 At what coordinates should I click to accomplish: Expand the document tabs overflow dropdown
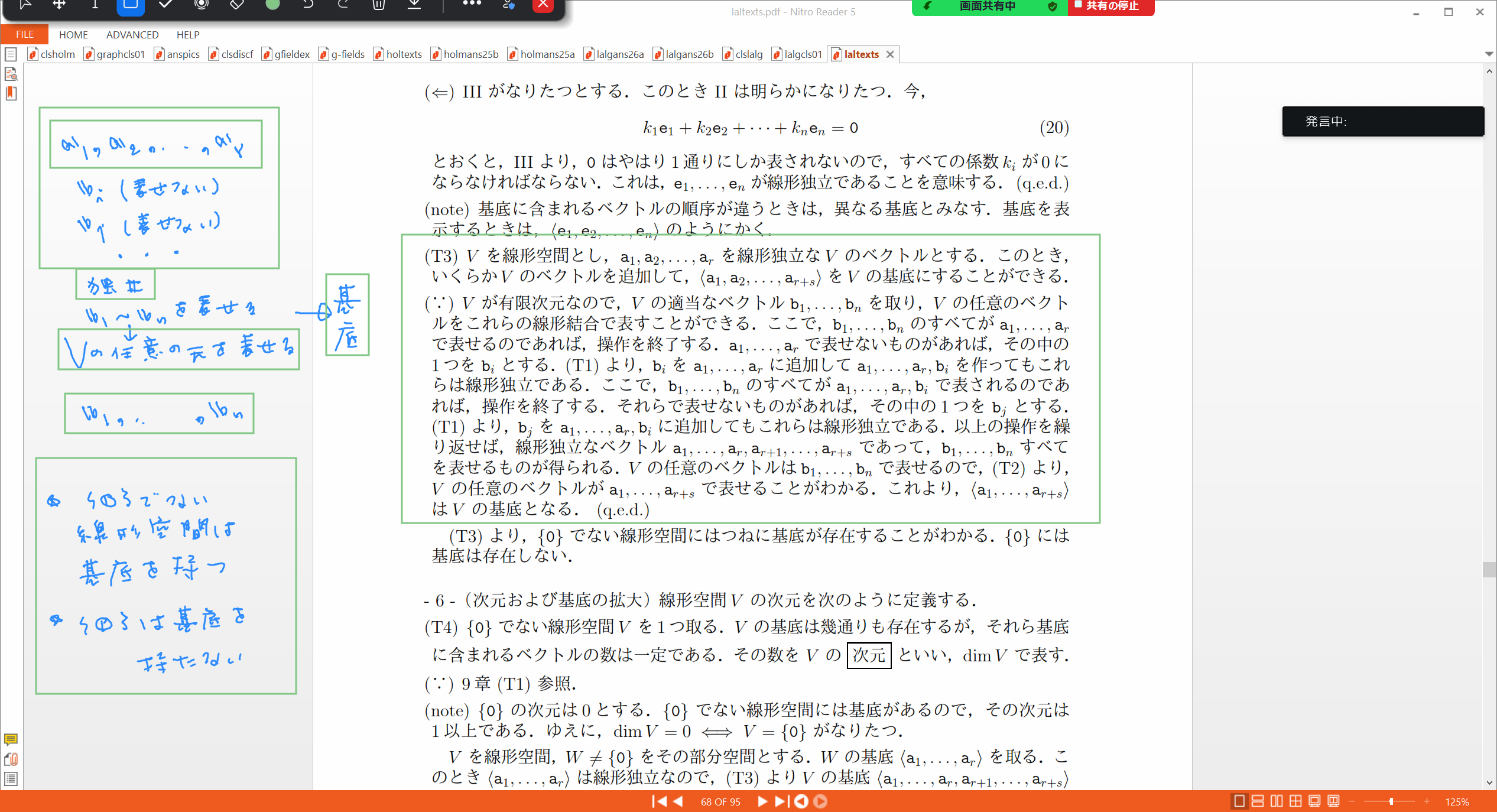coord(1489,54)
